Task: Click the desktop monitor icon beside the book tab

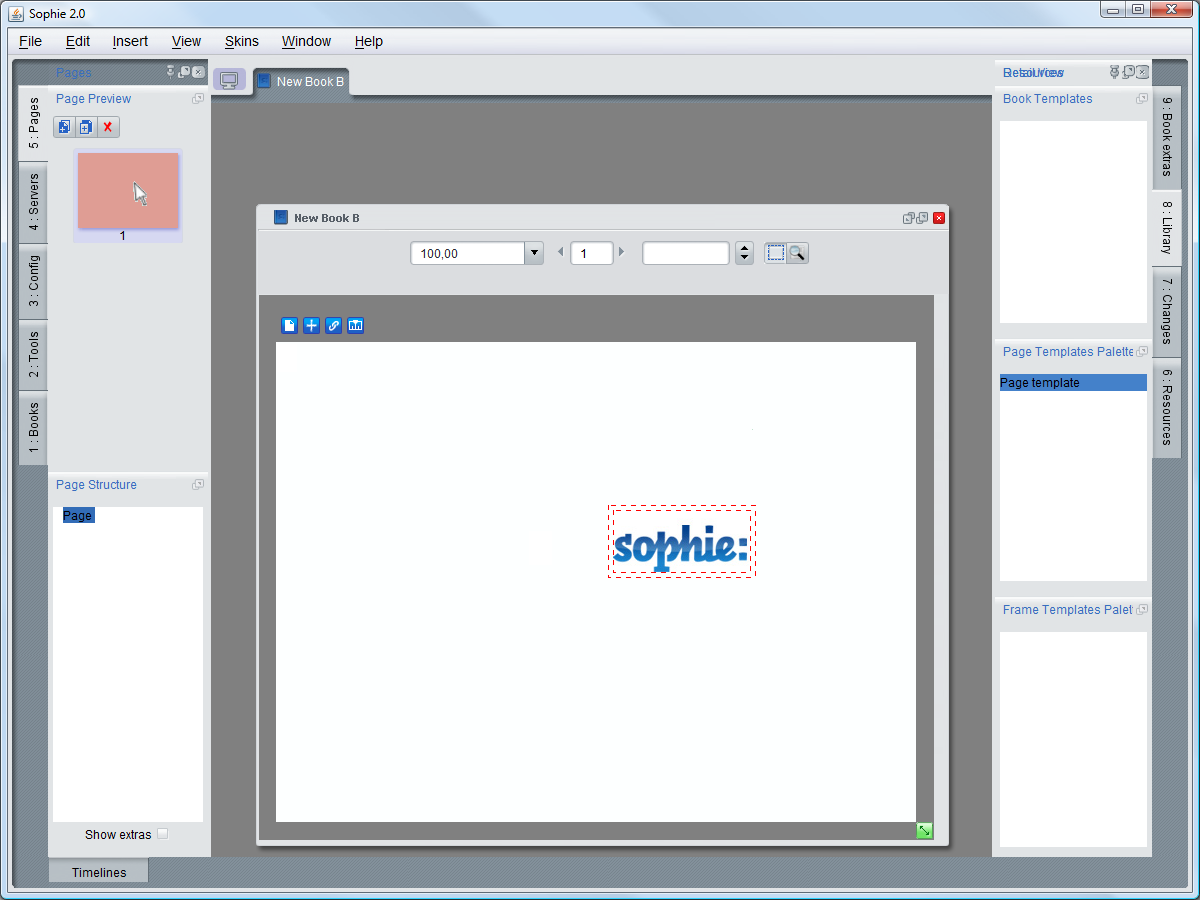Action: [x=229, y=80]
